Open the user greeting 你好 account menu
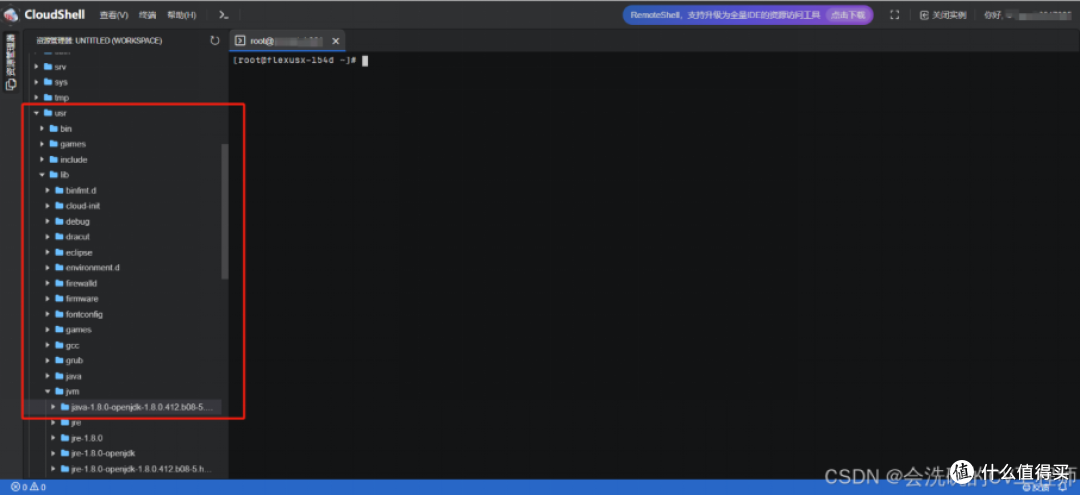 point(1027,14)
